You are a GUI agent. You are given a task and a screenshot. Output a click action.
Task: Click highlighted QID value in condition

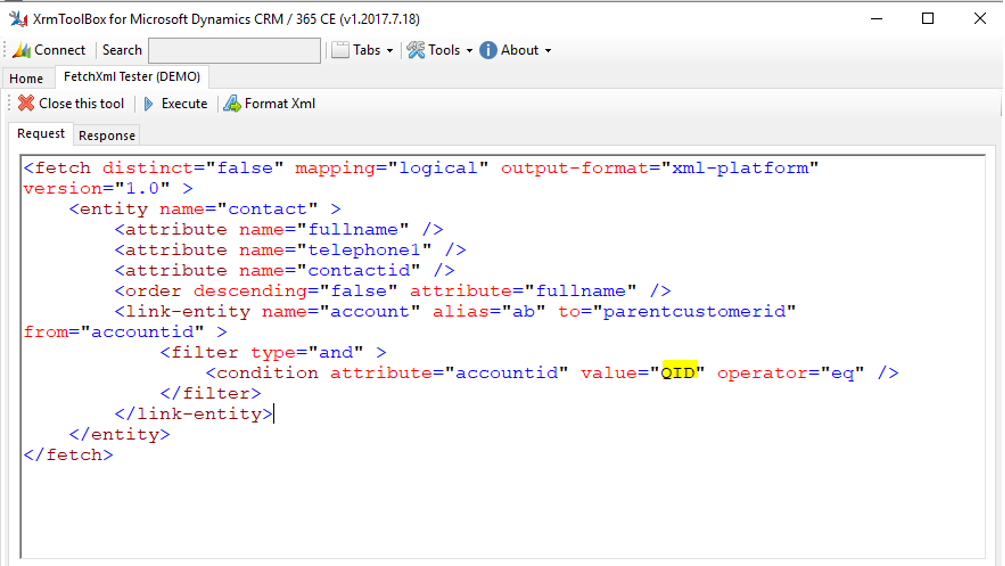click(x=679, y=372)
